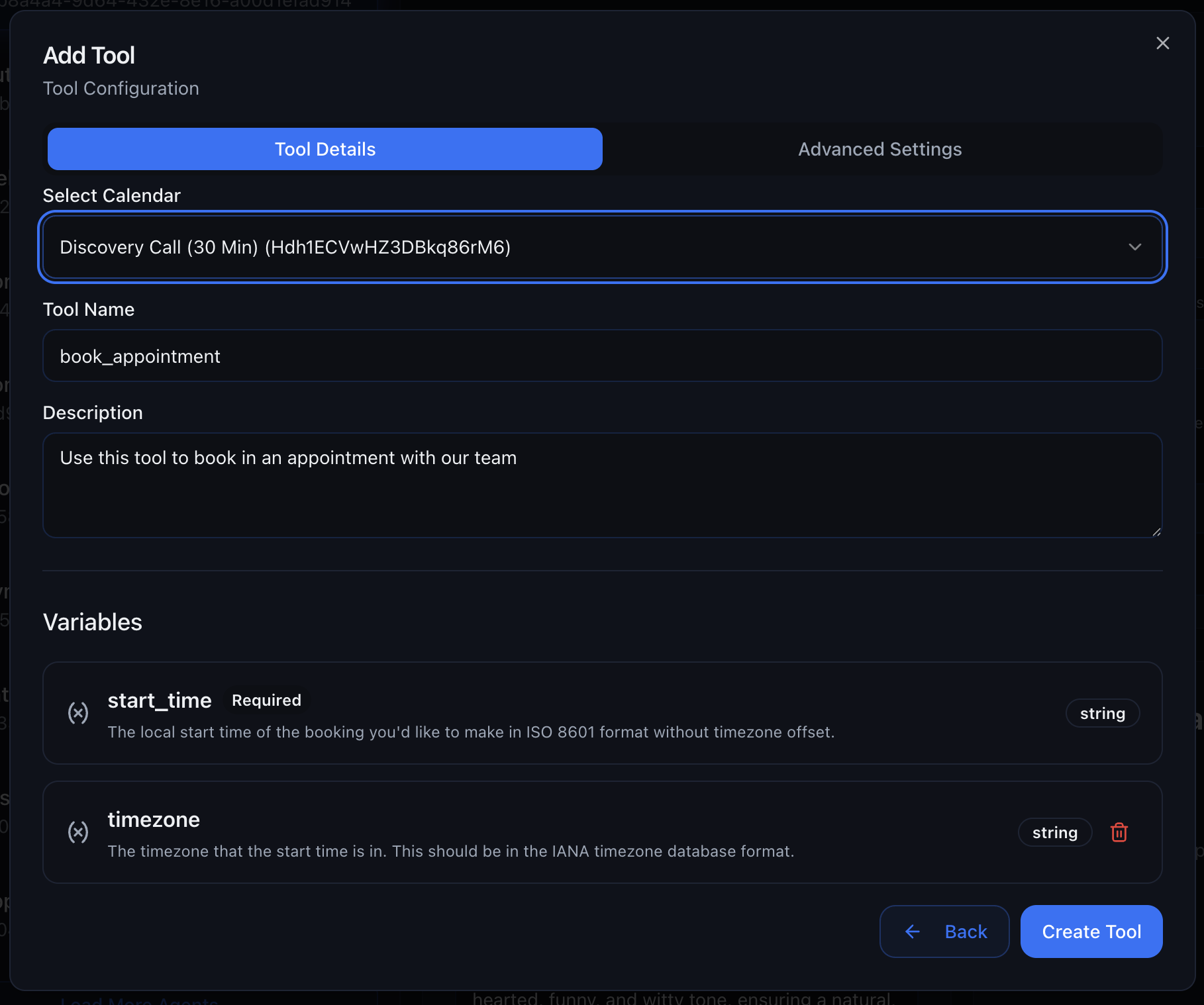Click the Create Tool button
1204x1005 pixels.
pos(1091,932)
